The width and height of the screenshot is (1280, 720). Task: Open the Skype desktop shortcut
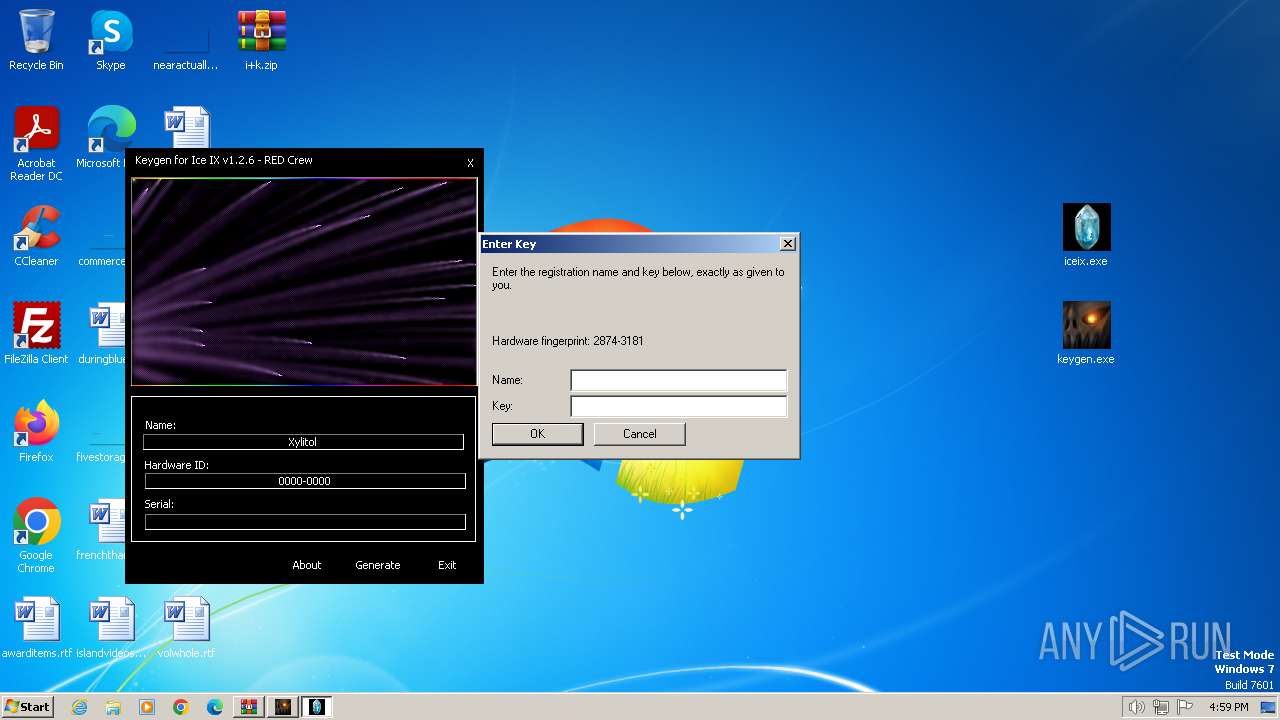pos(110,40)
